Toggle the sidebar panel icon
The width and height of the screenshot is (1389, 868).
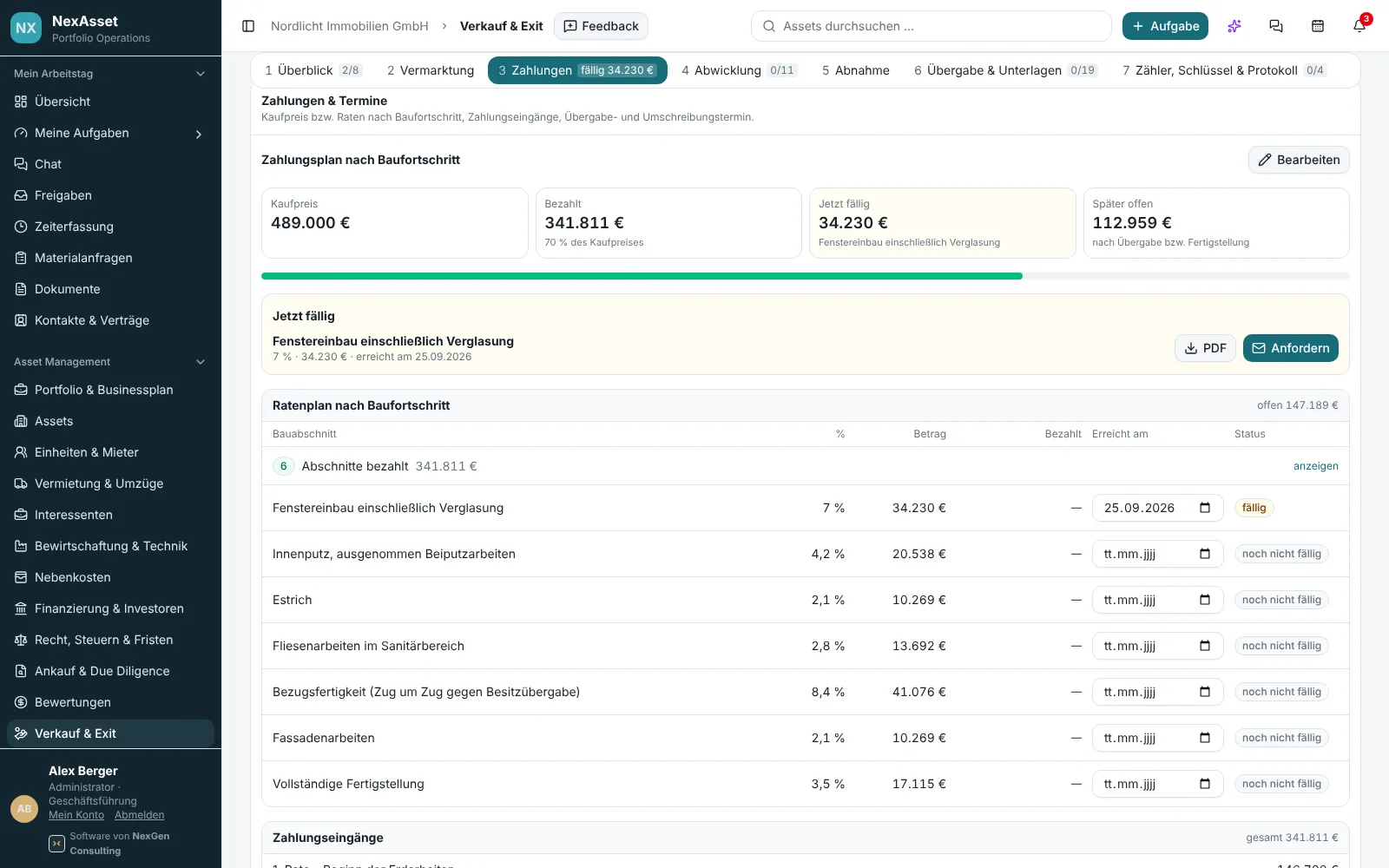(x=248, y=26)
